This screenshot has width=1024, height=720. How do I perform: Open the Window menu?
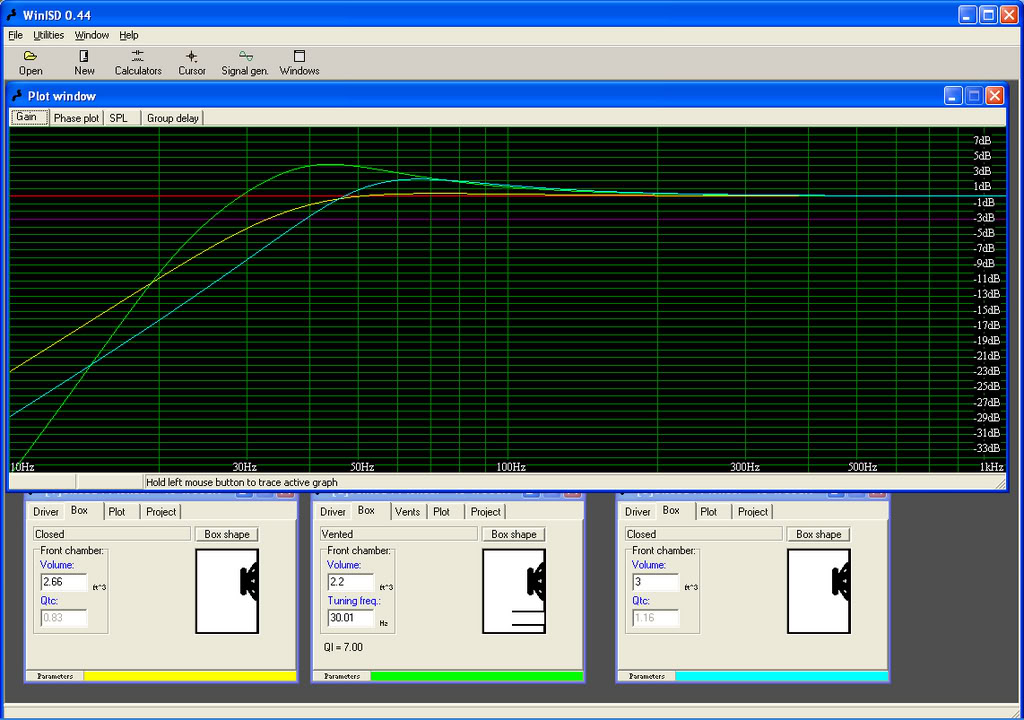(91, 35)
